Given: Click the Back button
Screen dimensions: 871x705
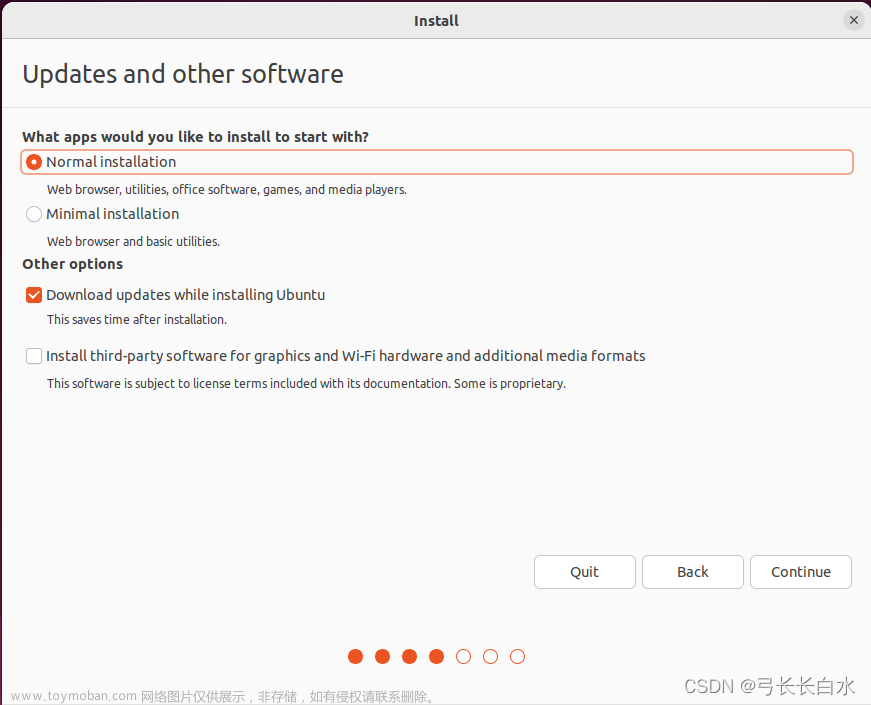Looking at the screenshot, I should click(x=692, y=571).
